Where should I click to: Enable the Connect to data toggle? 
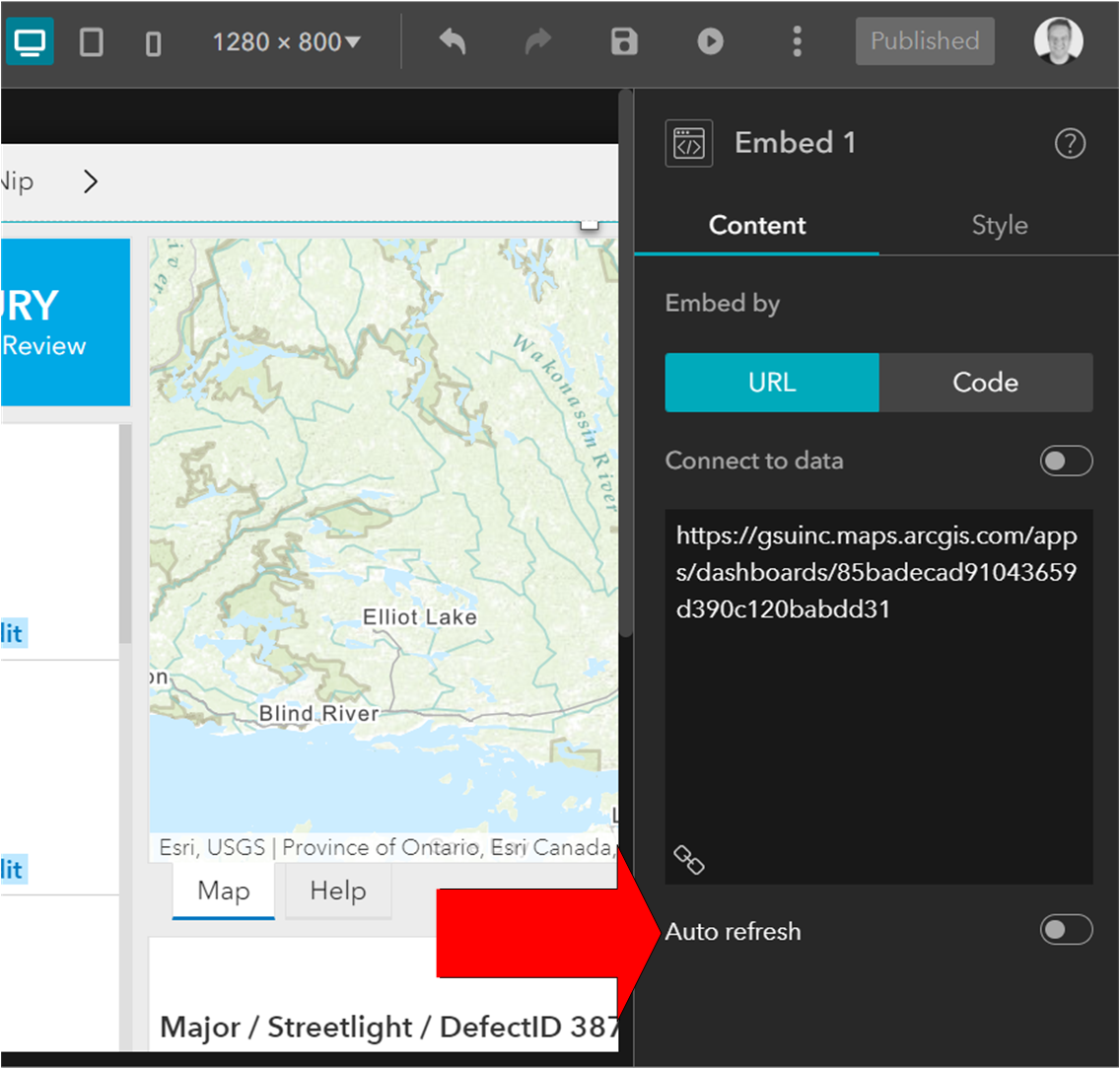click(1066, 461)
